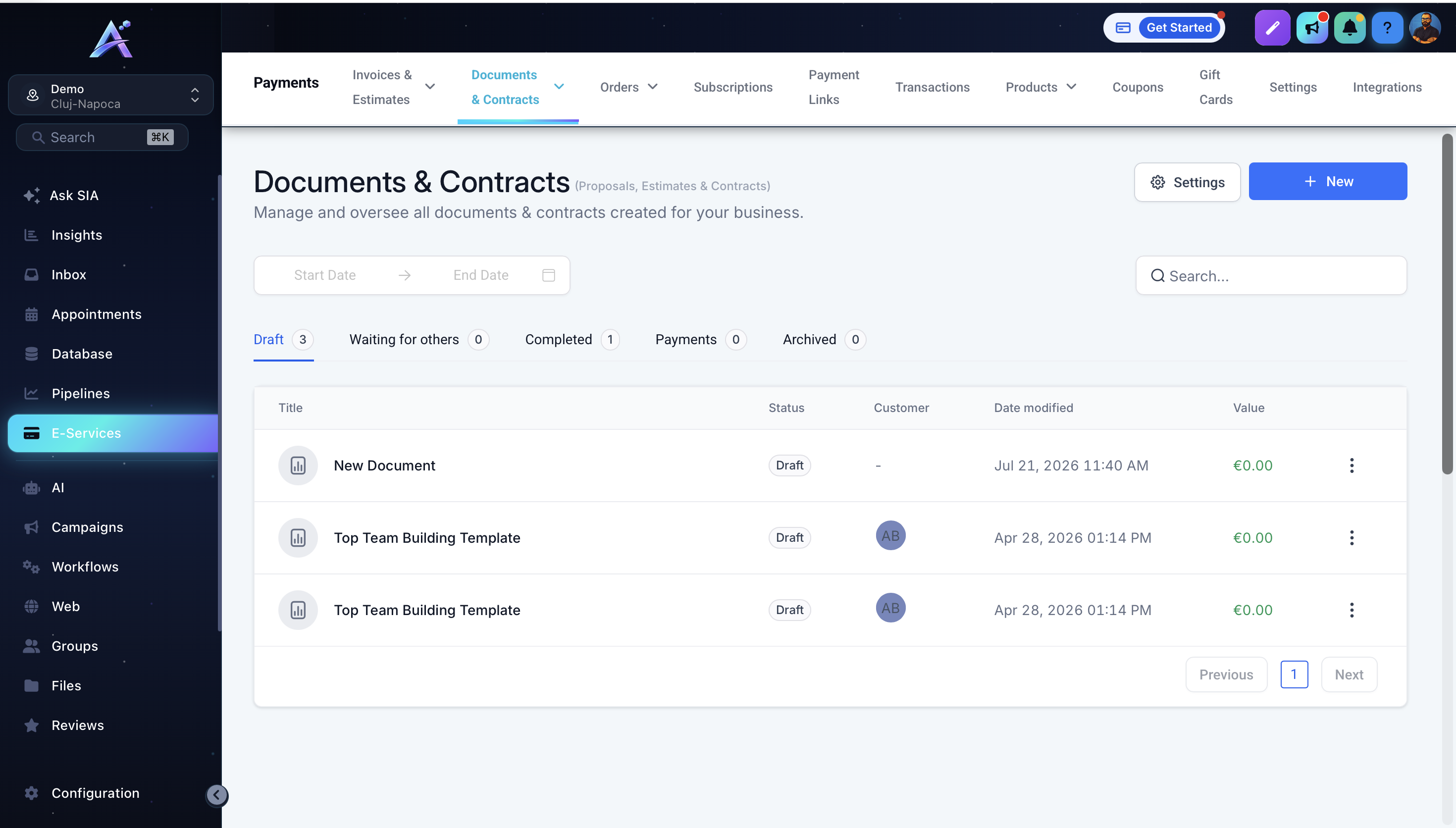Image resolution: width=1456 pixels, height=828 pixels.
Task: Switch to Waiting for others tab
Action: click(x=419, y=340)
